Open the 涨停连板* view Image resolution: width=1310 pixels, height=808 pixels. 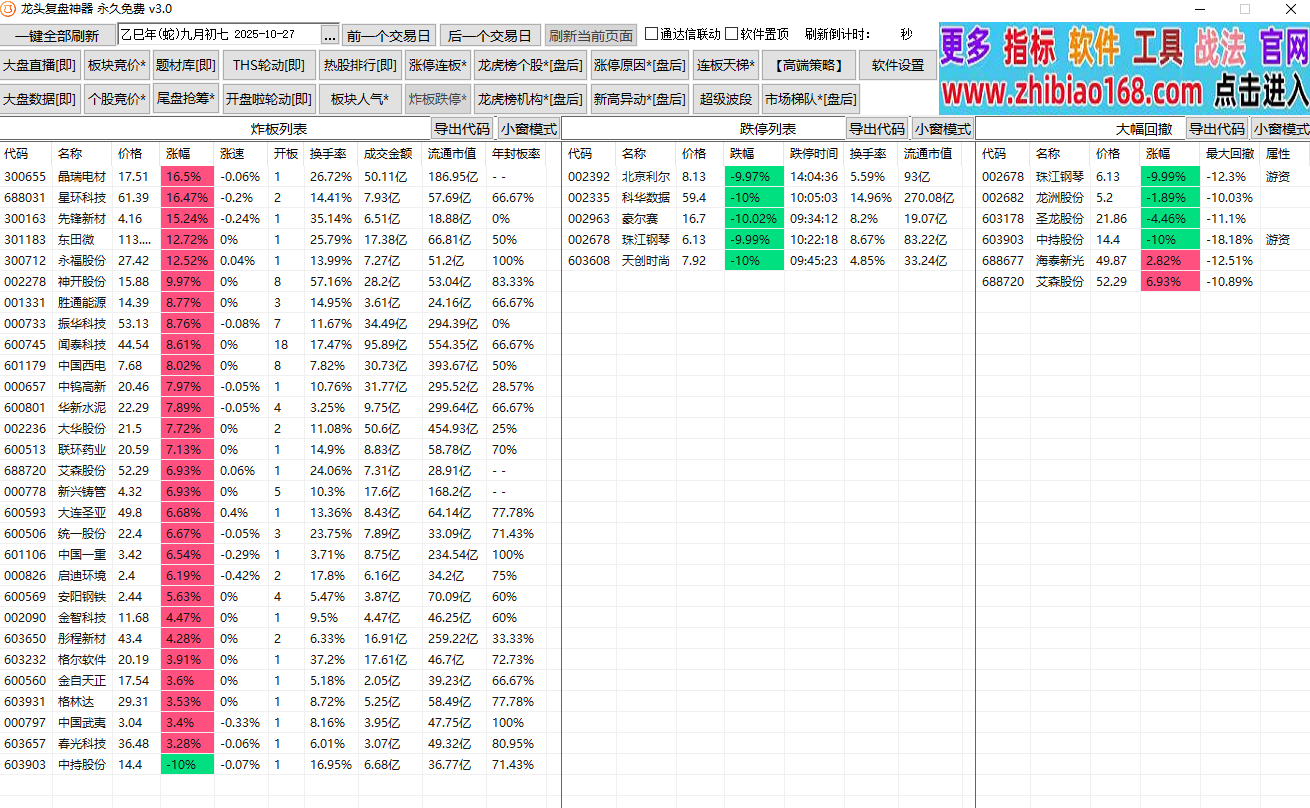[x=437, y=66]
